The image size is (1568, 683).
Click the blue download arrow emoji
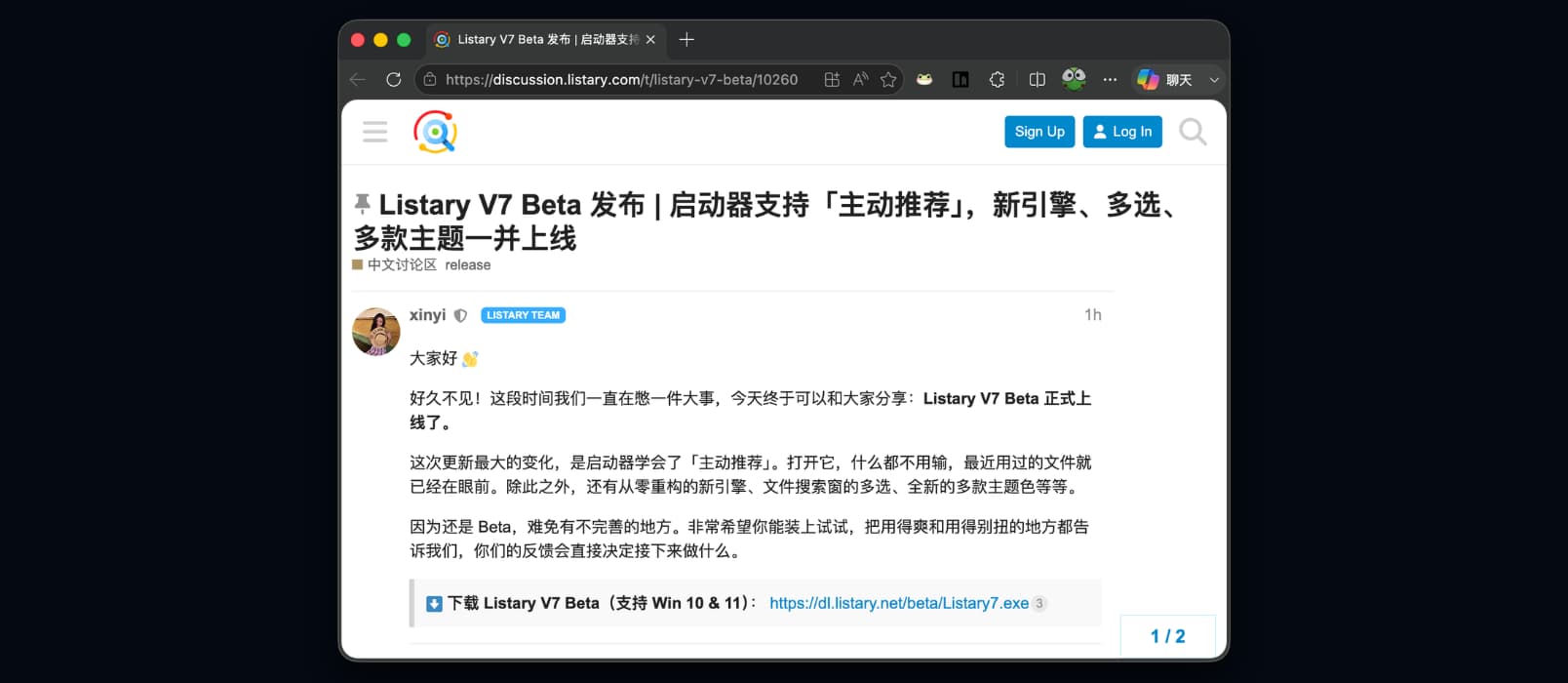coord(435,604)
